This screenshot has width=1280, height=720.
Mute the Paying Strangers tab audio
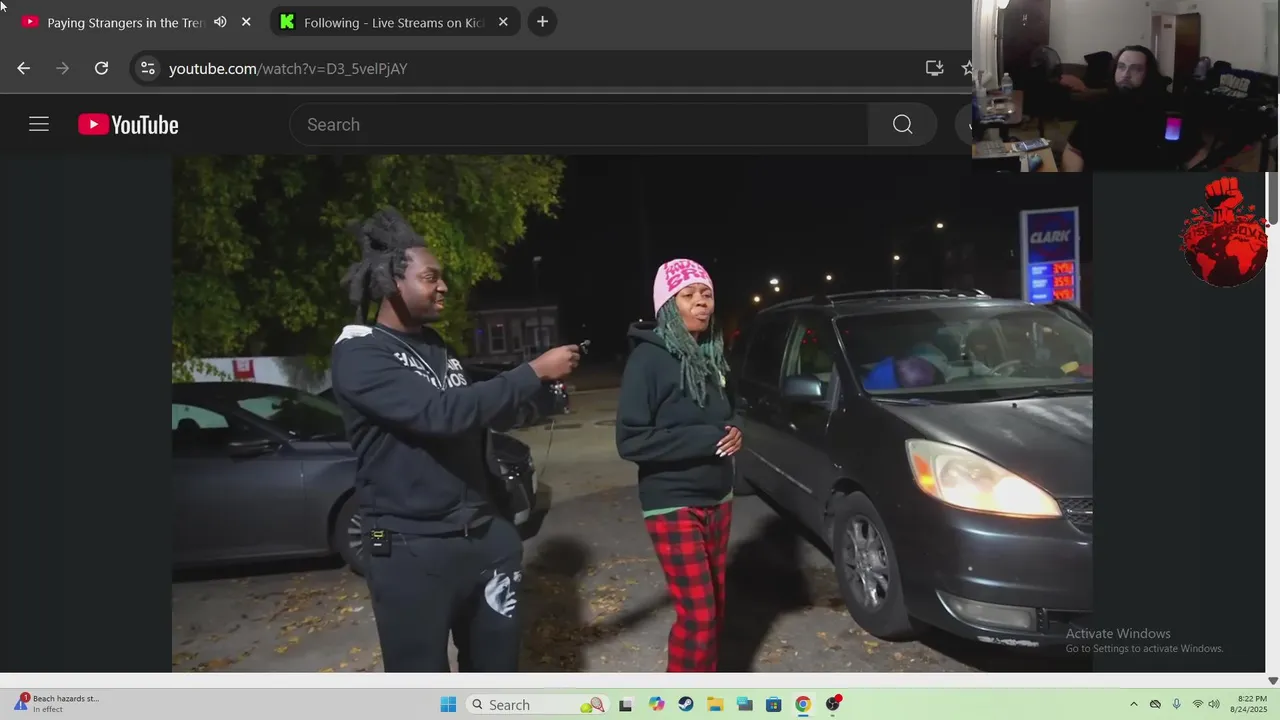(220, 22)
